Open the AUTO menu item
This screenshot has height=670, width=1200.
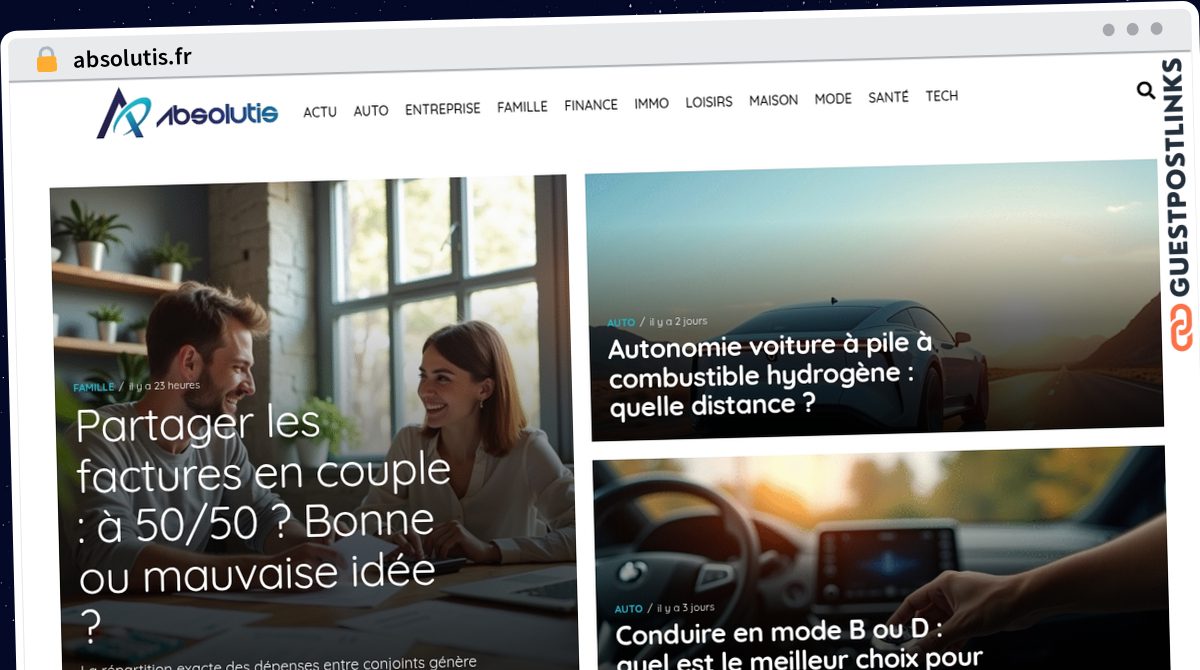(371, 110)
